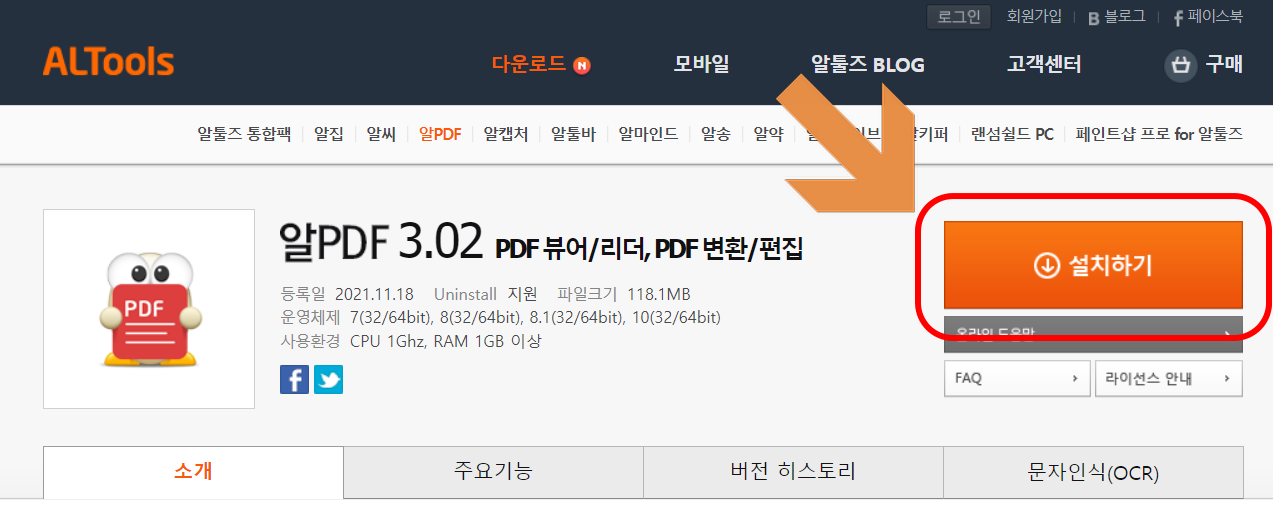
Task: Click the ALTools logo
Action: [108, 62]
